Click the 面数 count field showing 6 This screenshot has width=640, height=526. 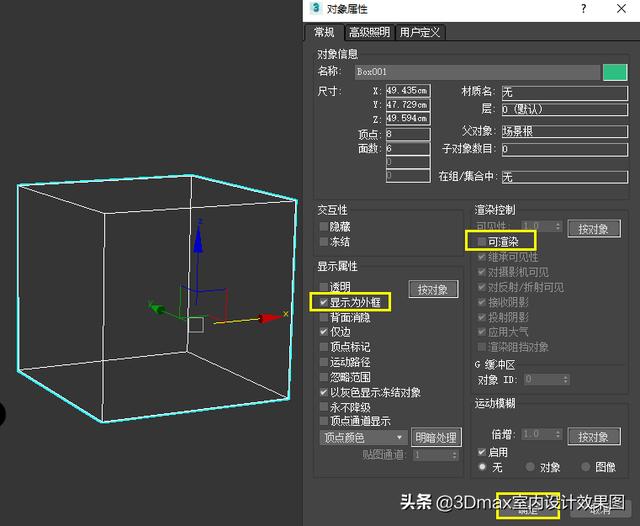pos(408,148)
